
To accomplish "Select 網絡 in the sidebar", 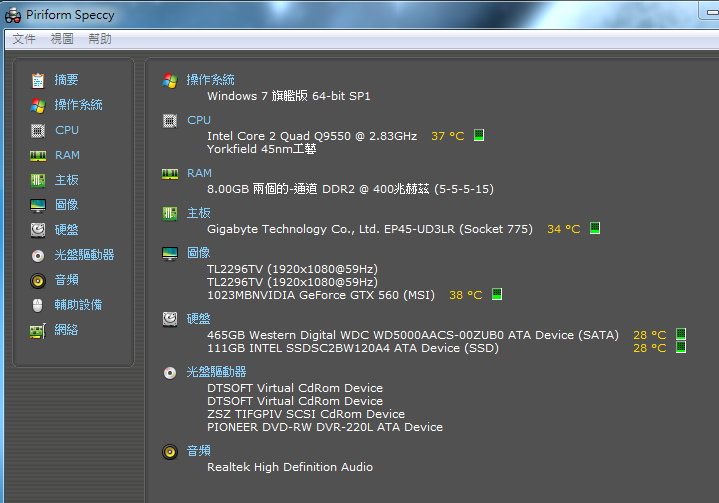I will [66, 330].
